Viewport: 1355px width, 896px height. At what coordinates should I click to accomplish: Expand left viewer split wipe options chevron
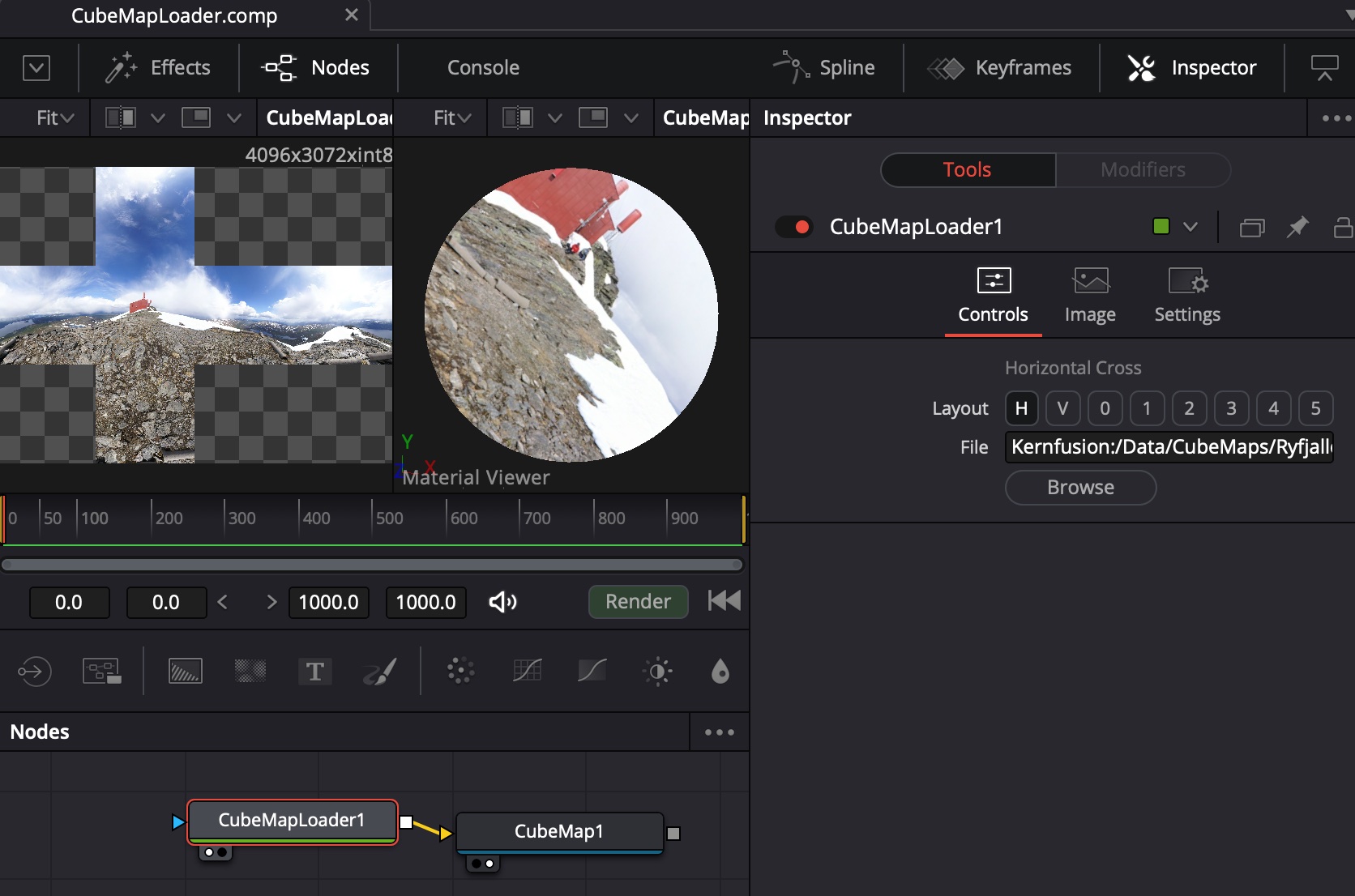pyautogui.click(x=158, y=118)
